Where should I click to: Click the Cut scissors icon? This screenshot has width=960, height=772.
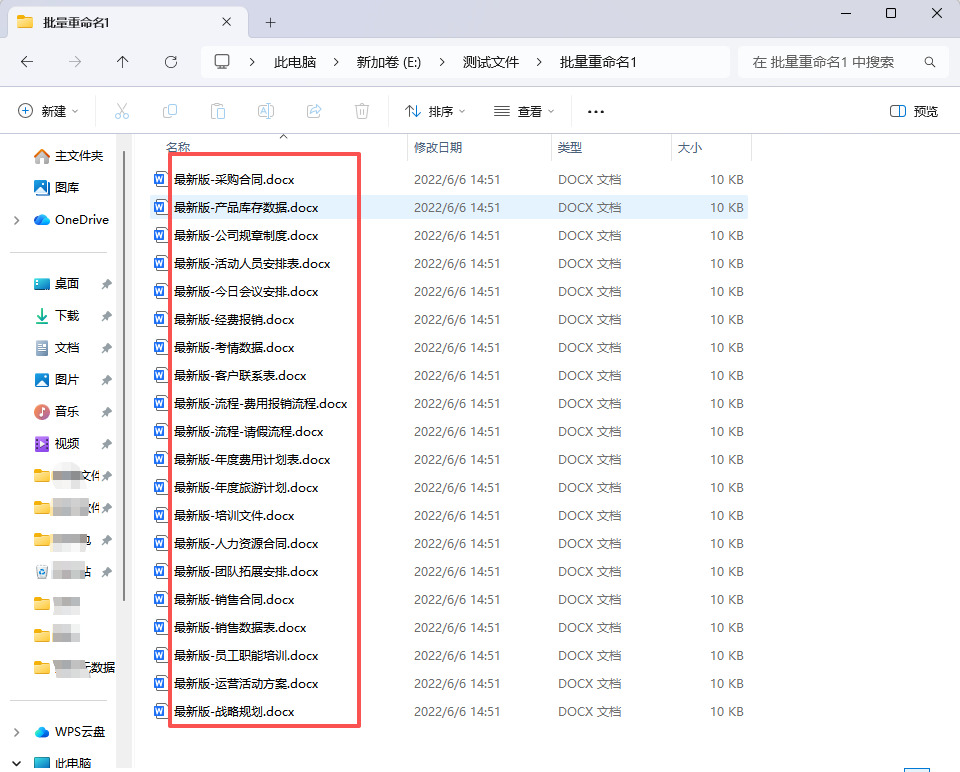tap(122, 111)
